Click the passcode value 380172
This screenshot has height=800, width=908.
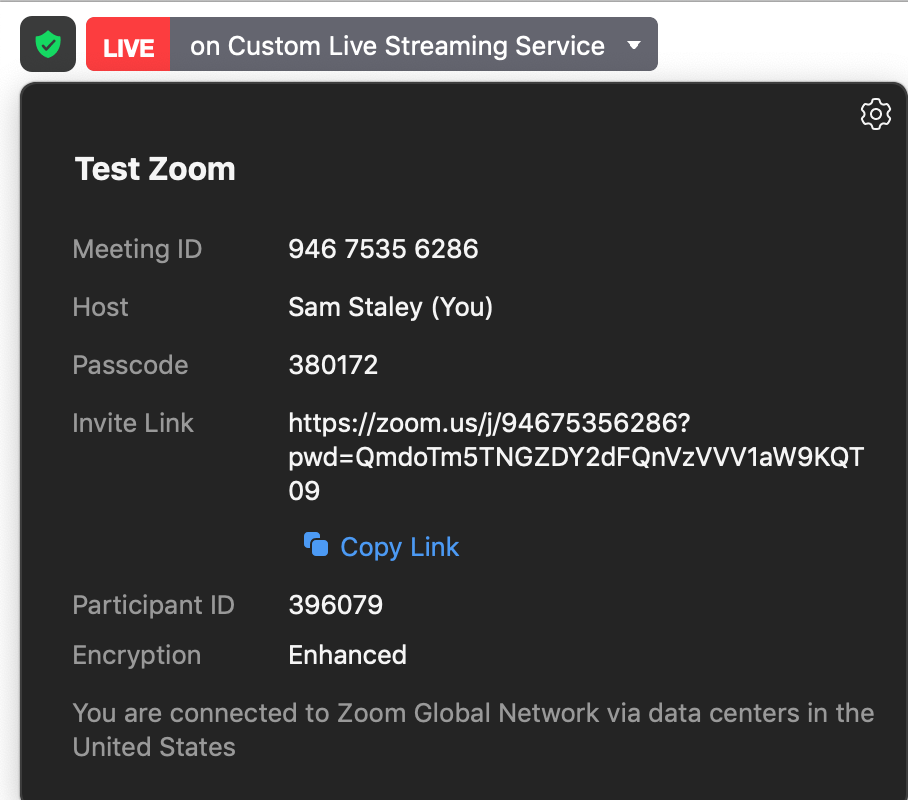[333, 365]
